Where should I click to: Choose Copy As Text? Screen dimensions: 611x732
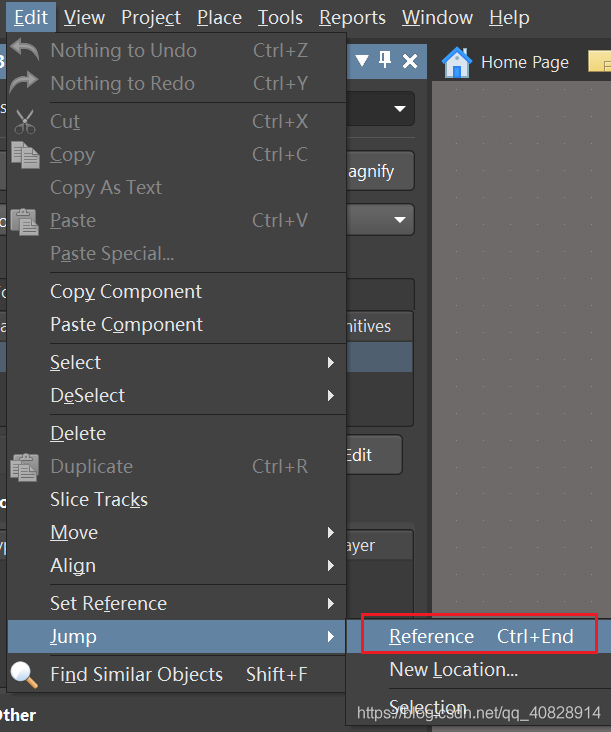click(176, 188)
